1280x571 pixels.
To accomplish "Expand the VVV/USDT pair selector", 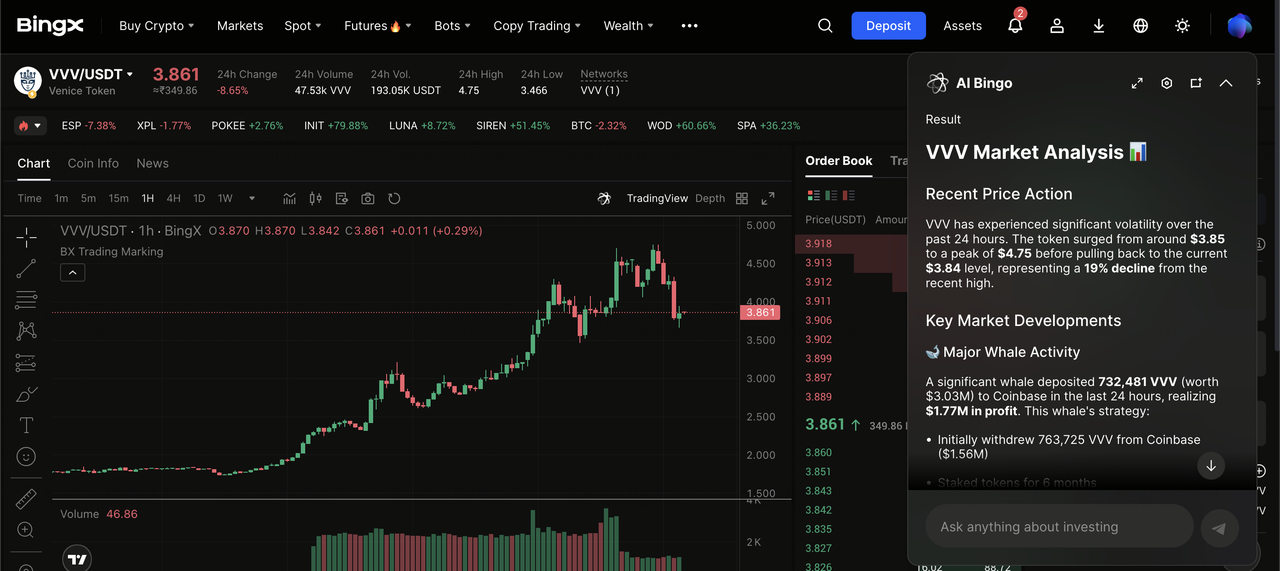I will click(129, 74).
